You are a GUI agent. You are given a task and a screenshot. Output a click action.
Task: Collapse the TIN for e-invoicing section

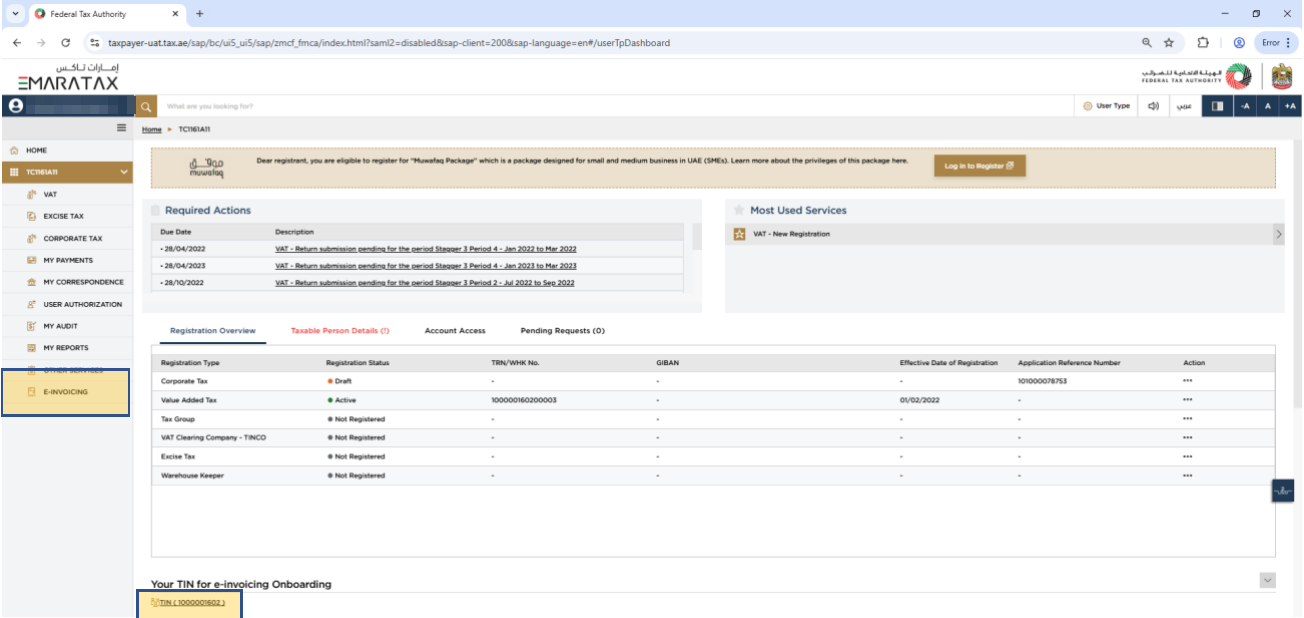coord(1268,580)
